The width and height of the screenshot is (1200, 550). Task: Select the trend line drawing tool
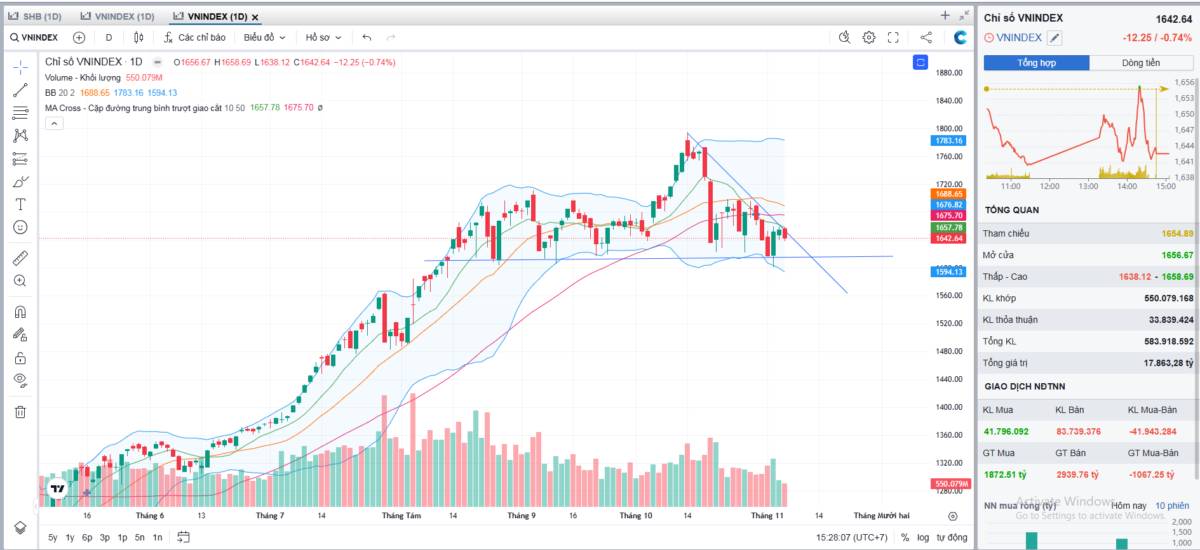coord(20,90)
